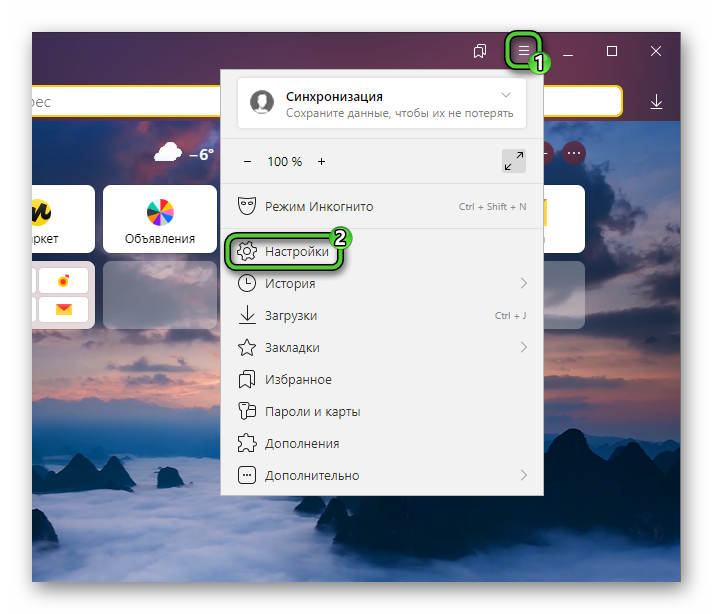Maximize the browser window

[x=612, y=51]
